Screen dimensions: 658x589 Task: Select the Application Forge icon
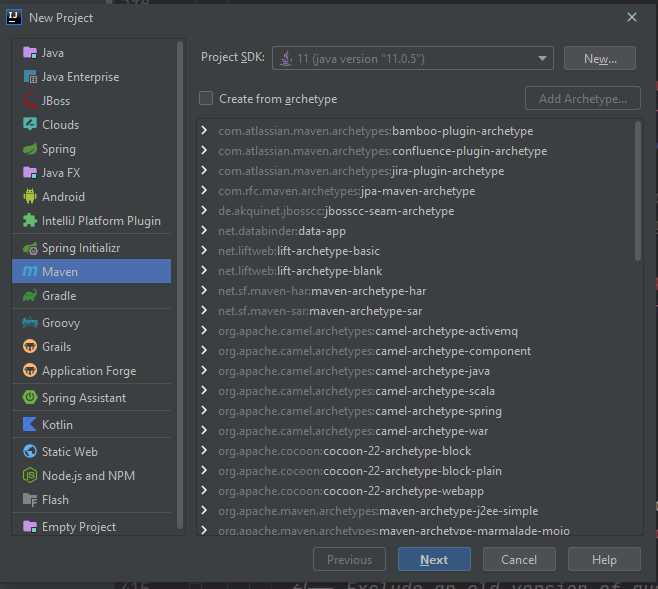(x=30, y=371)
